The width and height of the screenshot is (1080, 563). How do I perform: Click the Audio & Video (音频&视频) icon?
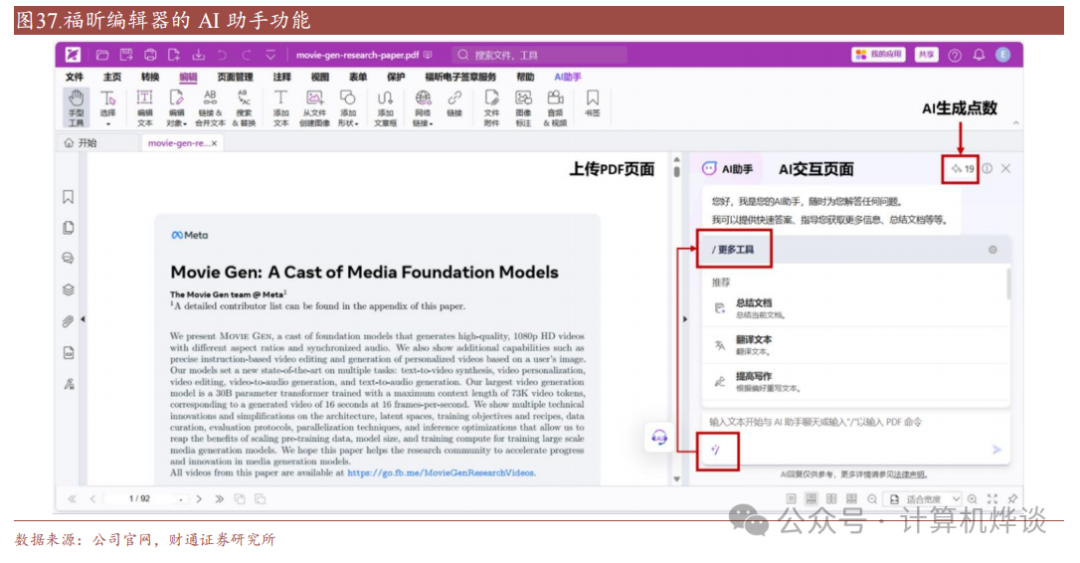(x=555, y=106)
